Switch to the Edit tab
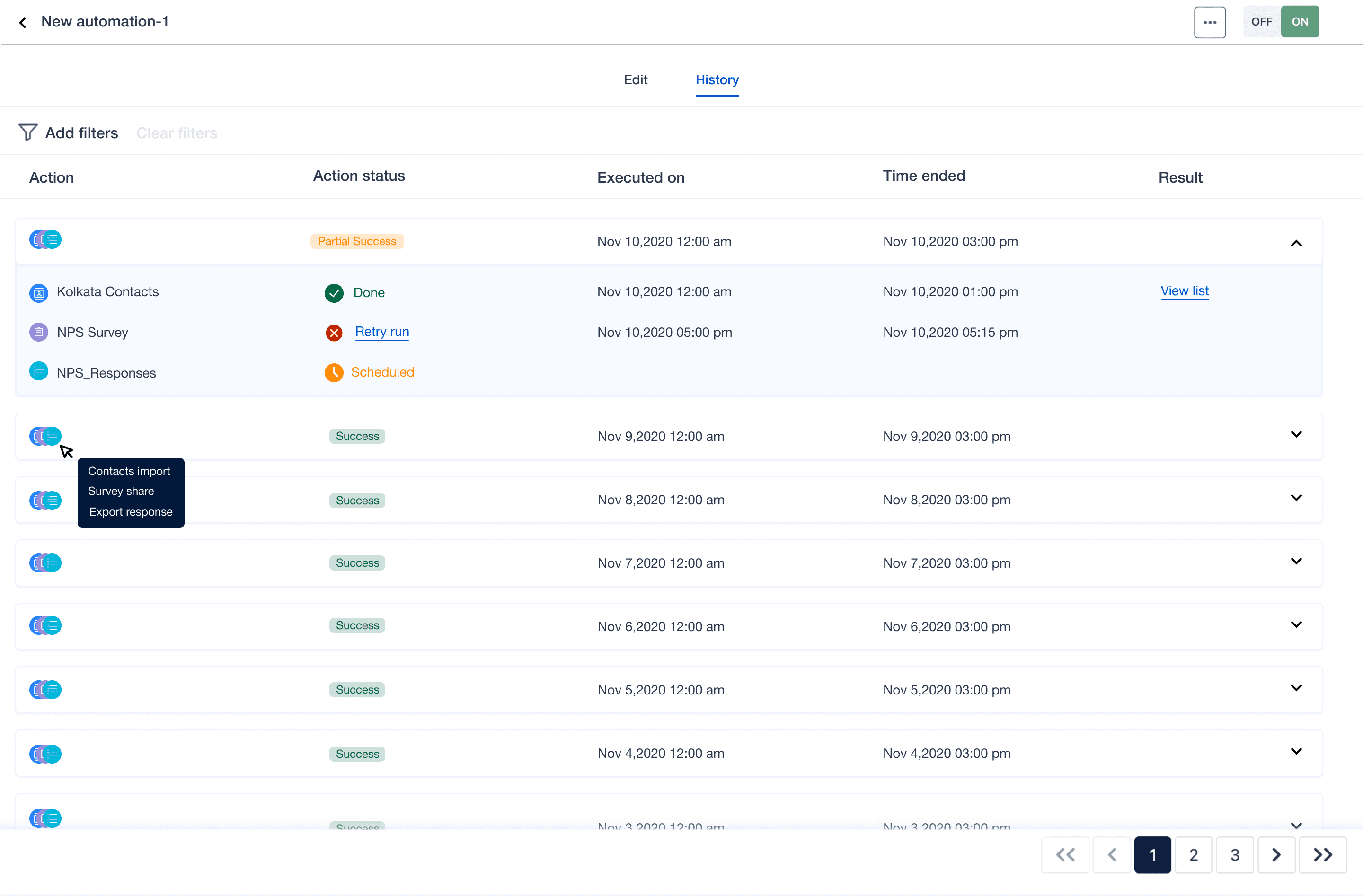 click(635, 79)
